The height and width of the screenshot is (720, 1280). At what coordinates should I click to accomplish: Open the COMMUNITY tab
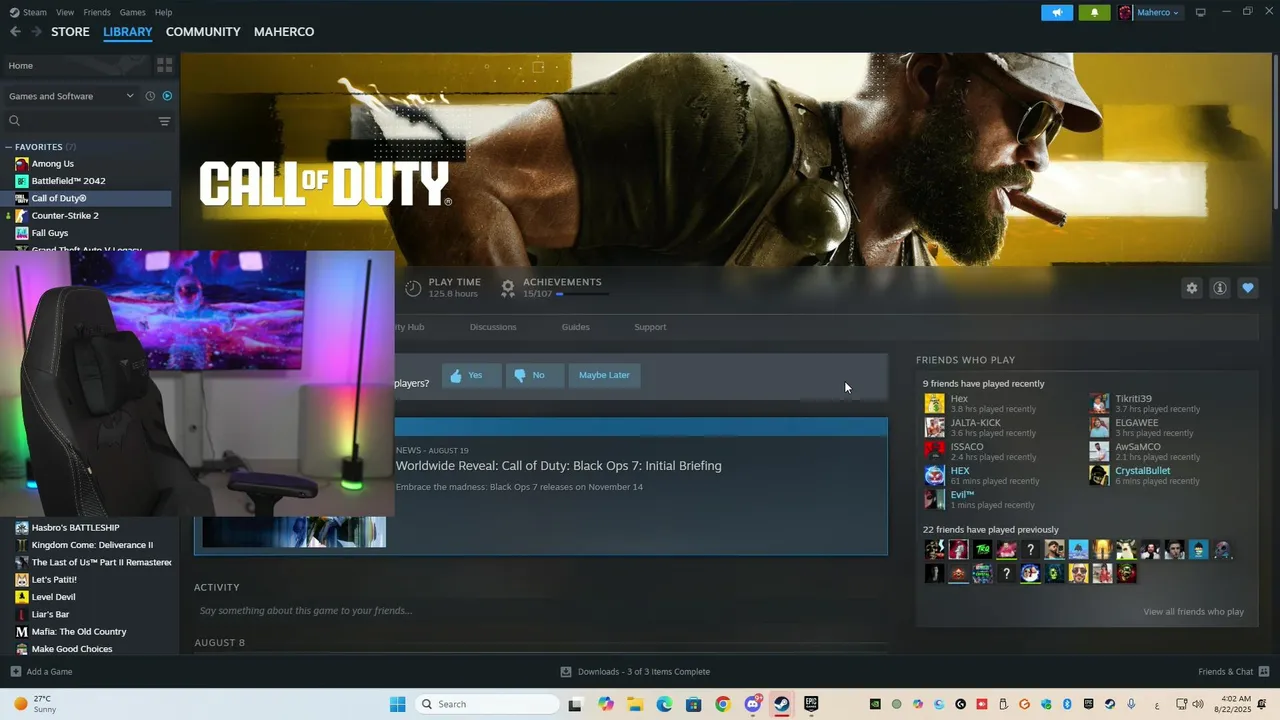pyautogui.click(x=203, y=32)
